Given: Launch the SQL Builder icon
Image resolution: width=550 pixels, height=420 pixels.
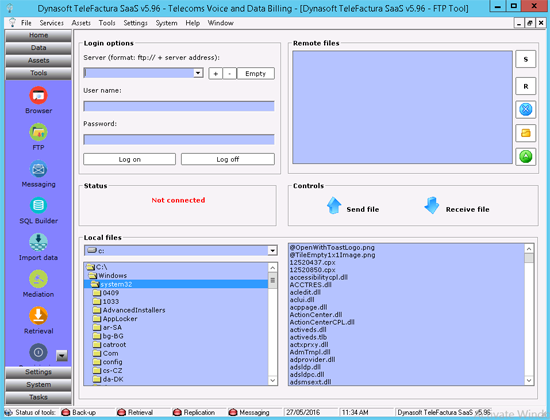Looking at the screenshot, I should point(38,206).
